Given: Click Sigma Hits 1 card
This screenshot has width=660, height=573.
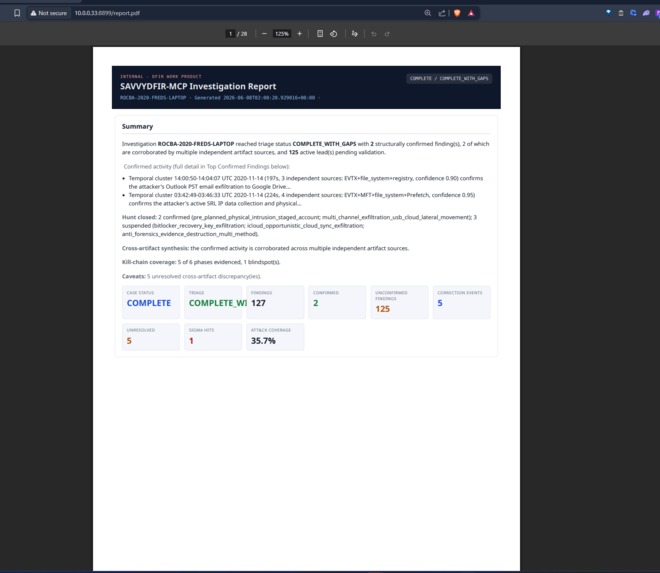Looking at the screenshot, I should tap(213, 337).
